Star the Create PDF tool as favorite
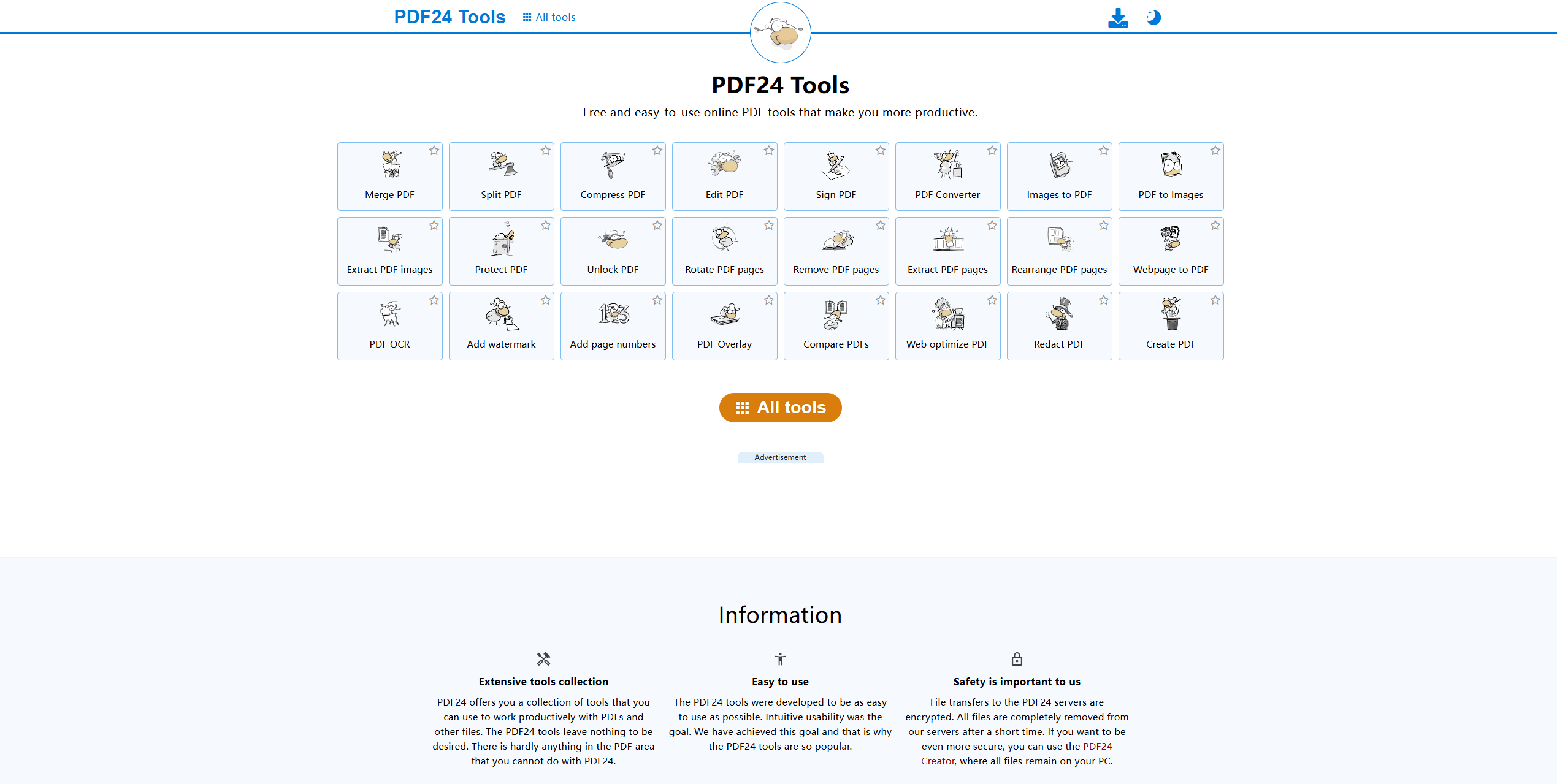 1215,300
